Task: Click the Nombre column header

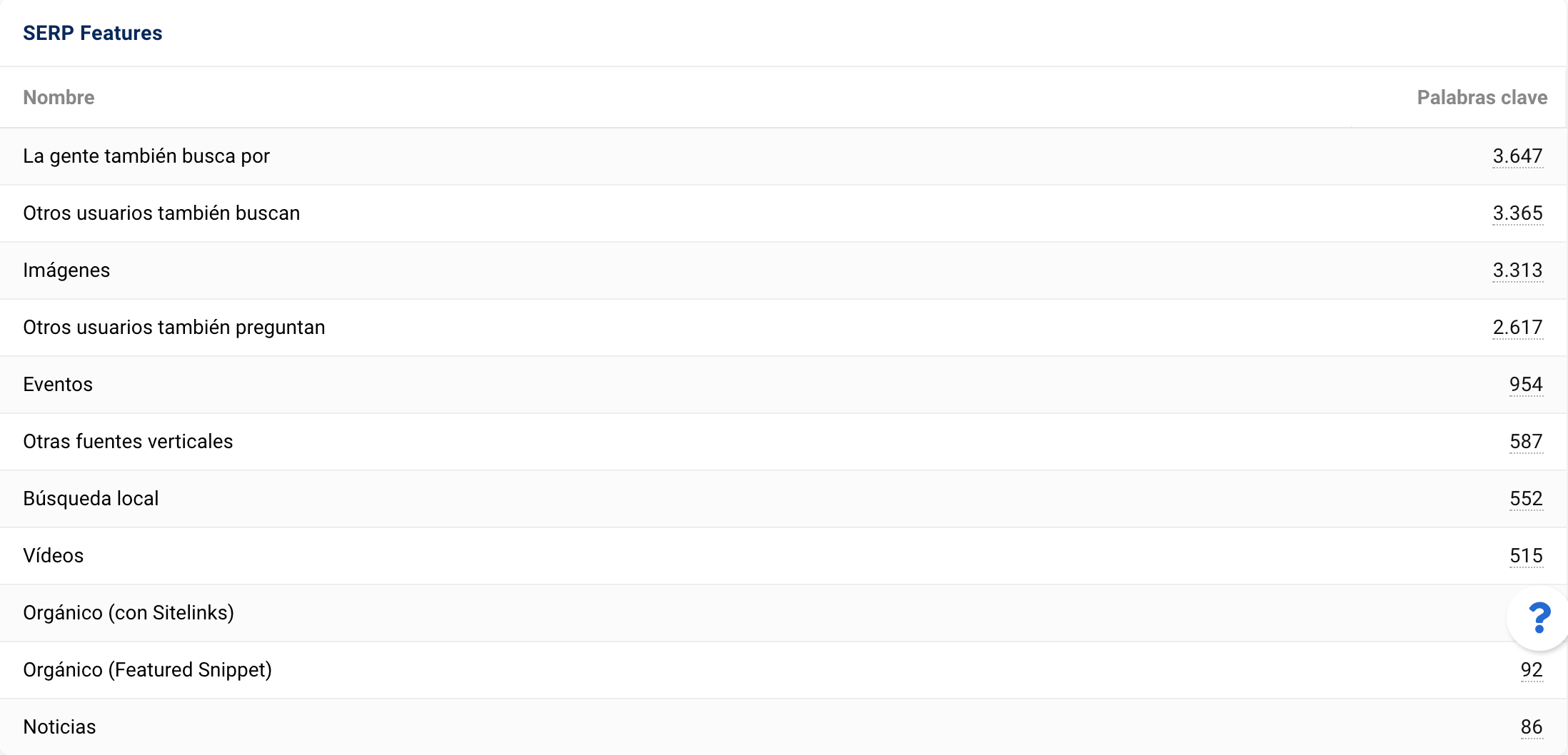Action: [59, 98]
